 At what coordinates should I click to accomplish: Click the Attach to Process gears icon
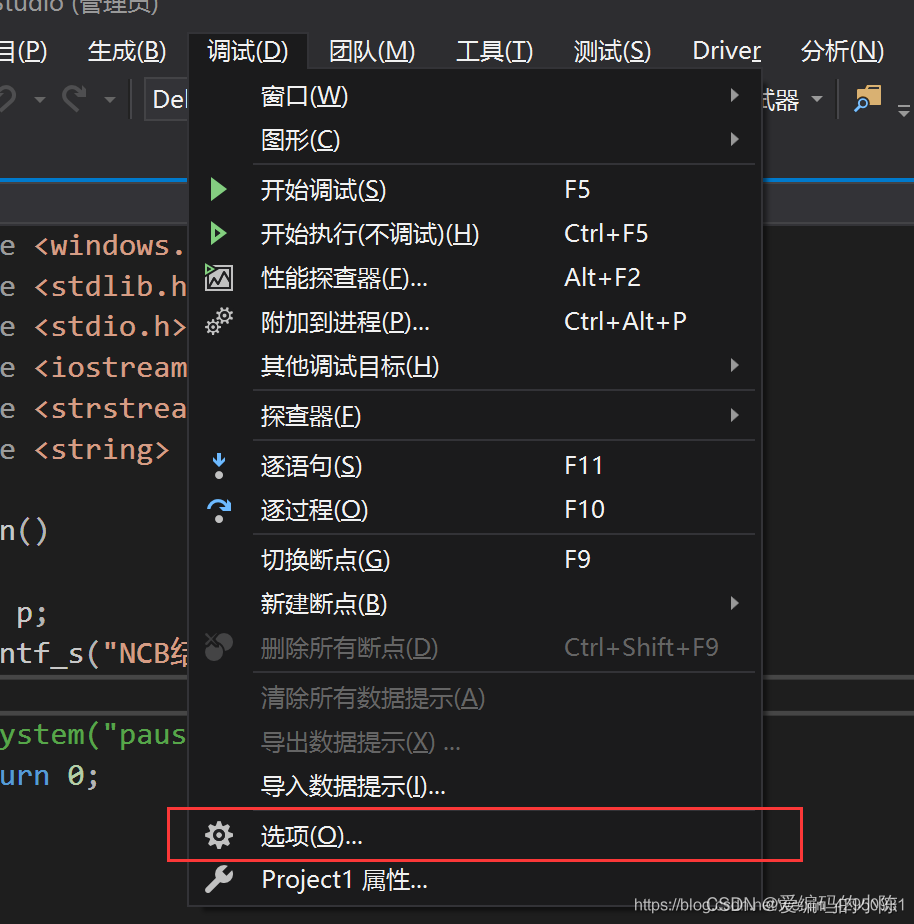[219, 320]
